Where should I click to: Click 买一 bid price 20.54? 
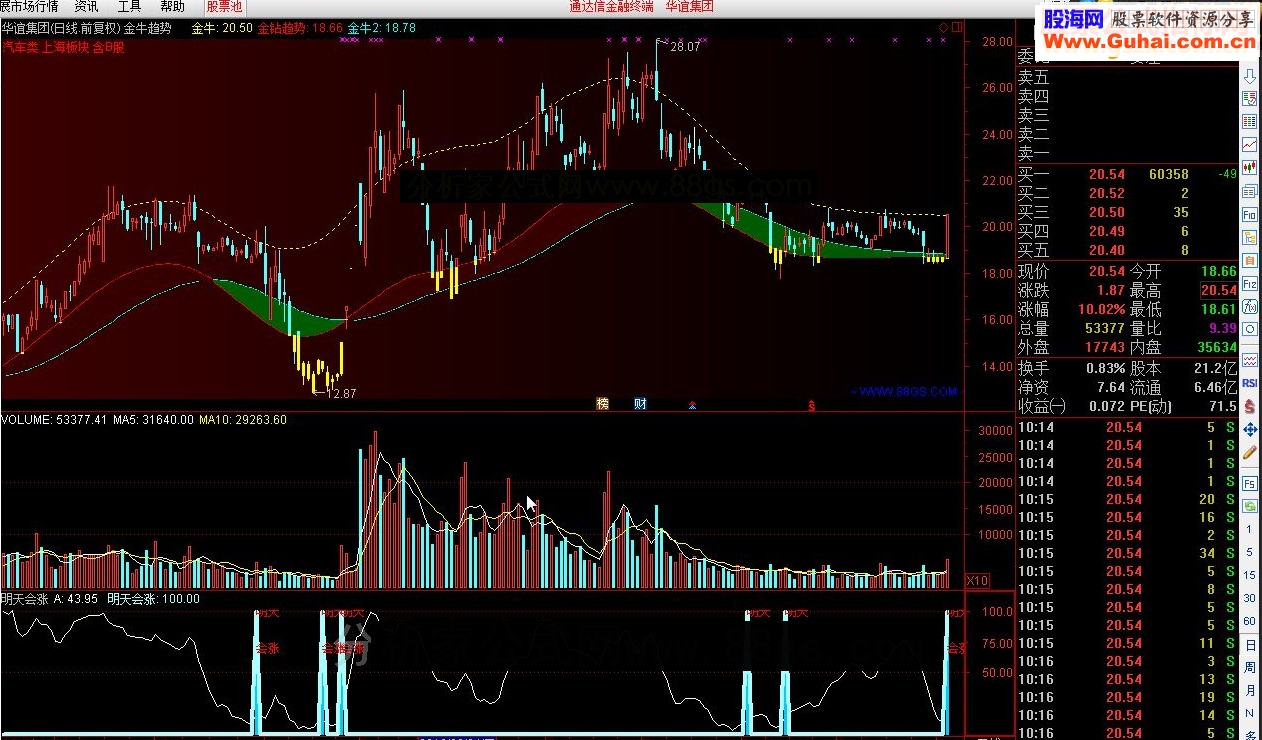(1107, 175)
